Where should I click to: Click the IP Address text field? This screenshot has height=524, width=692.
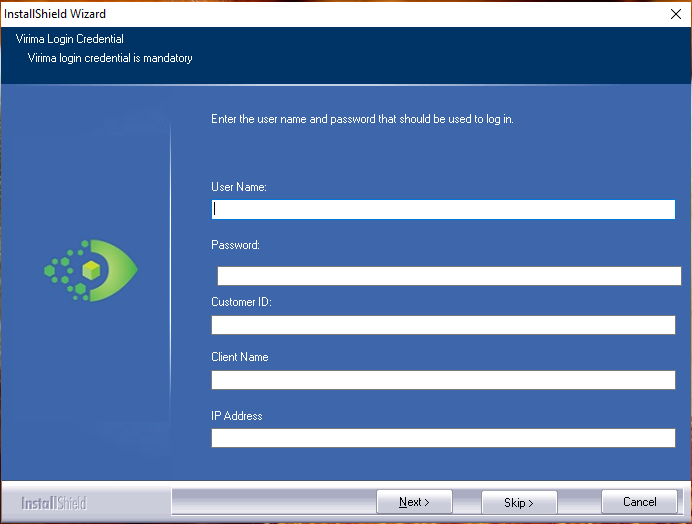(443, 438)
